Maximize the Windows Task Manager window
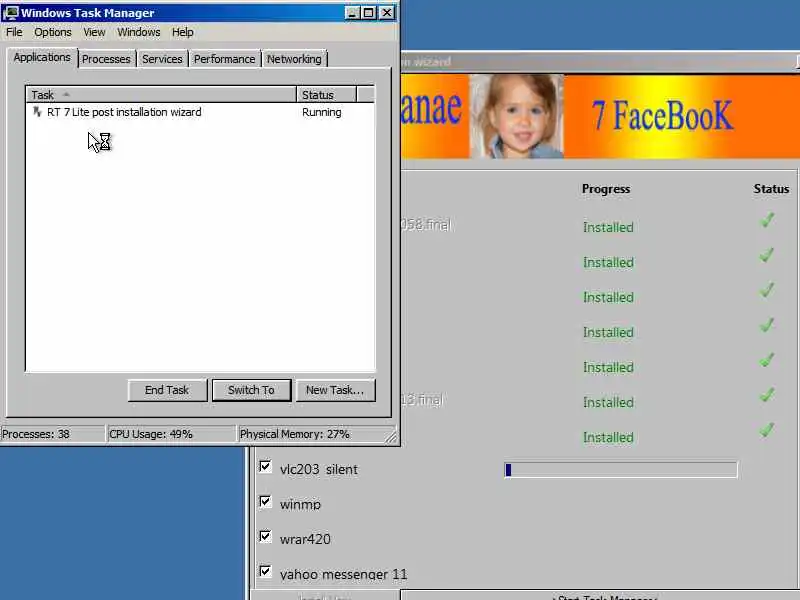This screenshot has height=600, width=800. [x=368, y=13]
